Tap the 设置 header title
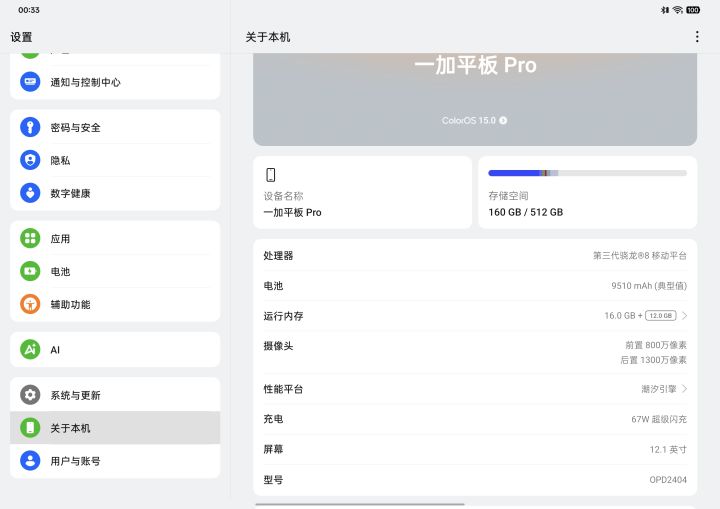This screenshot has height=509, width=720. pyautogui.click(x=22, y=37)
